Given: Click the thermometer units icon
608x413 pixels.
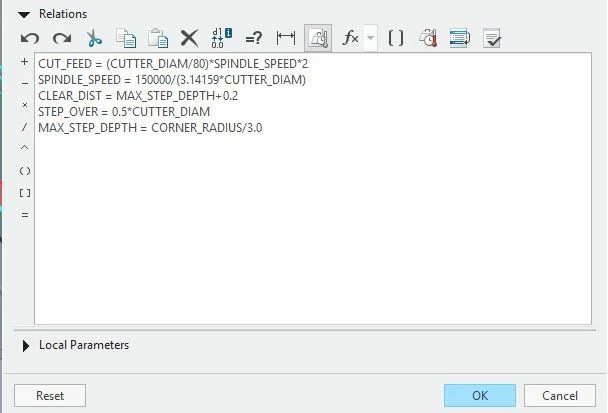Looking at the screenshot, I should coord(428,38).
